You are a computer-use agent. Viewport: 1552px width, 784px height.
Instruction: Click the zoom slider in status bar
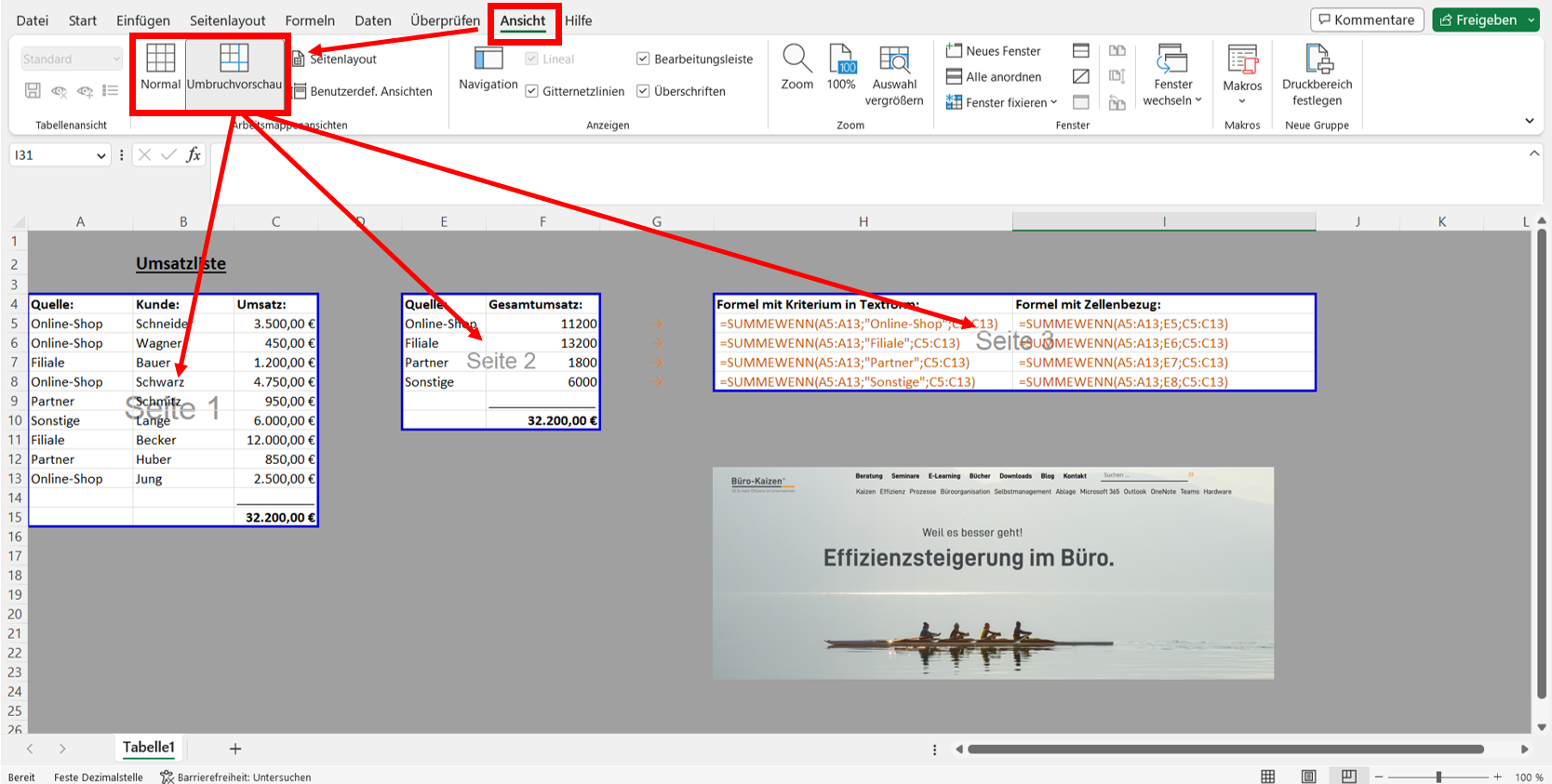pyautogui.click(x=1438, y=777)
